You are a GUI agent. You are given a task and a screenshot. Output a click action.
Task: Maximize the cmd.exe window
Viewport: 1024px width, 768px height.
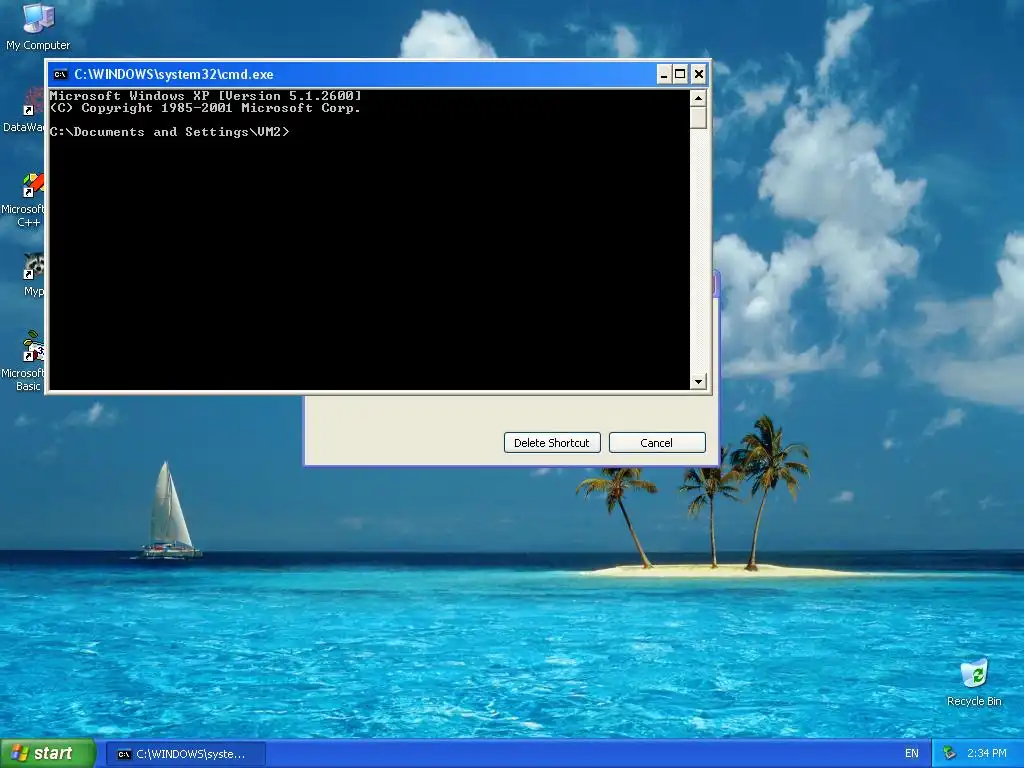tap(680, 74)
